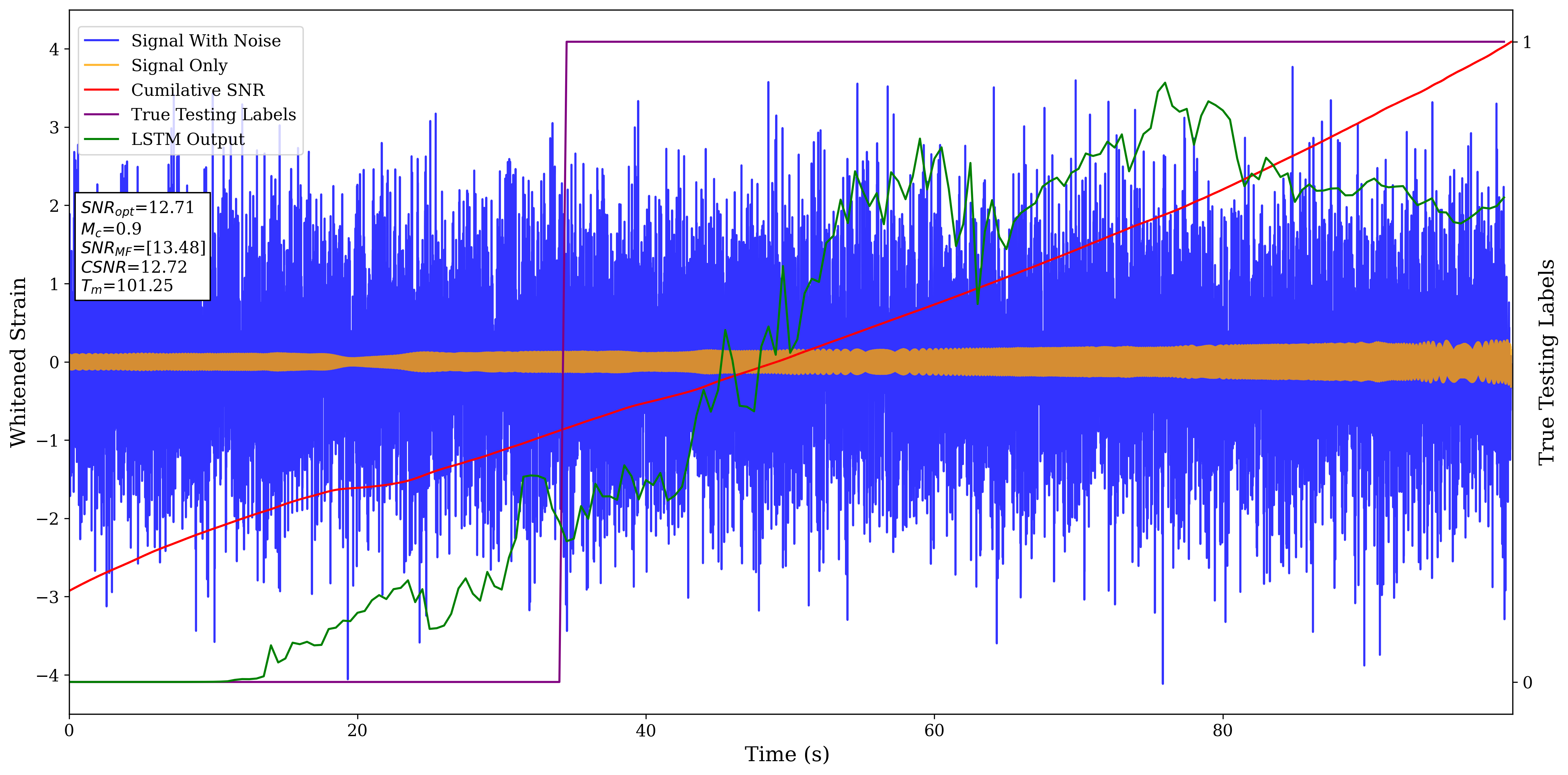
Task: Click the 'Whitened Strain' y-axis label
Action: tap(18, 362)
